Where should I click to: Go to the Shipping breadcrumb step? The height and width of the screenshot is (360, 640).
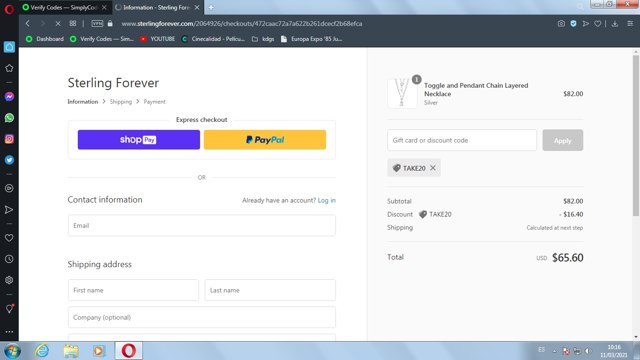point(121,102)
